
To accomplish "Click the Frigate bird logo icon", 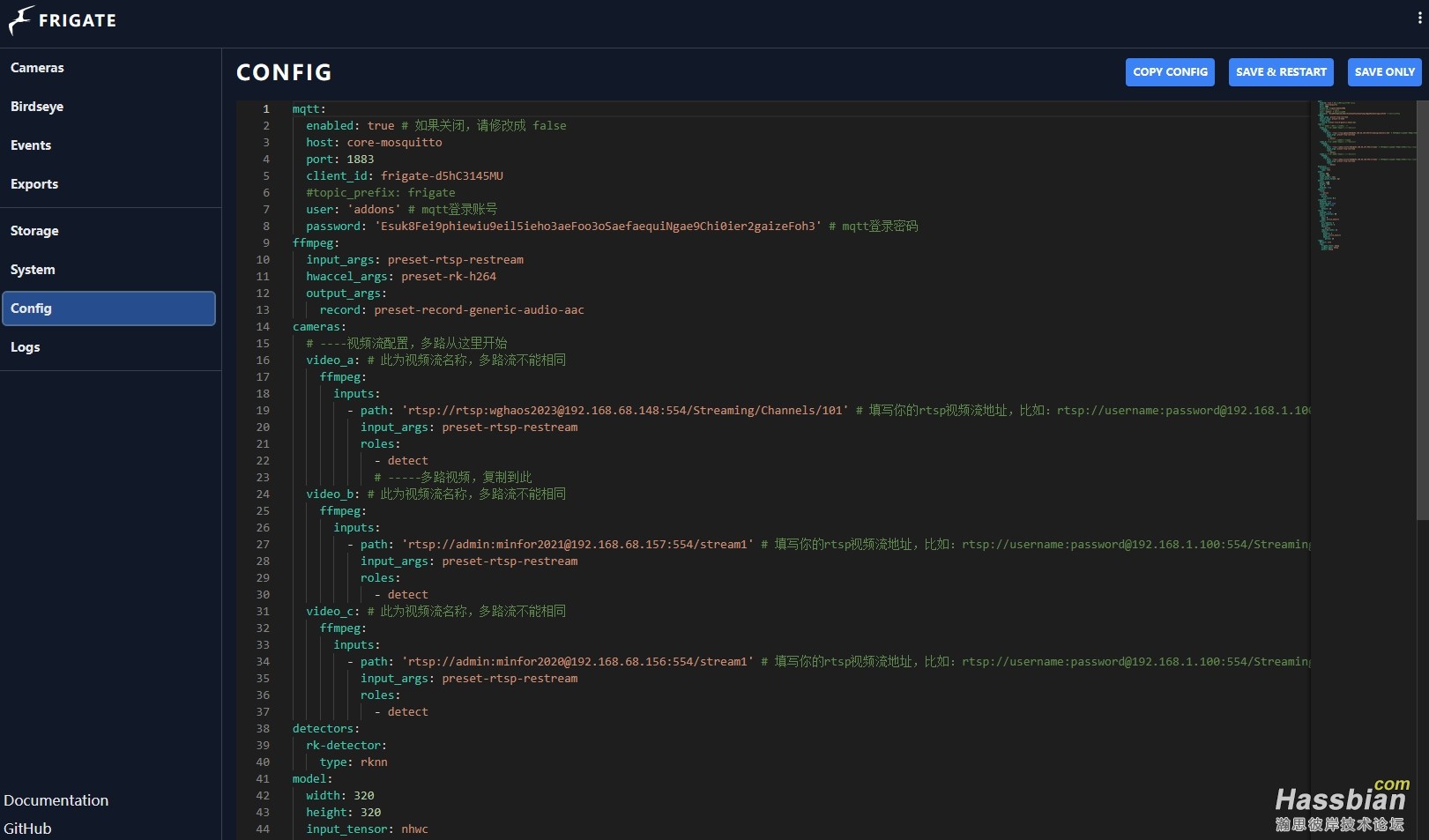I will pos(21,20).
